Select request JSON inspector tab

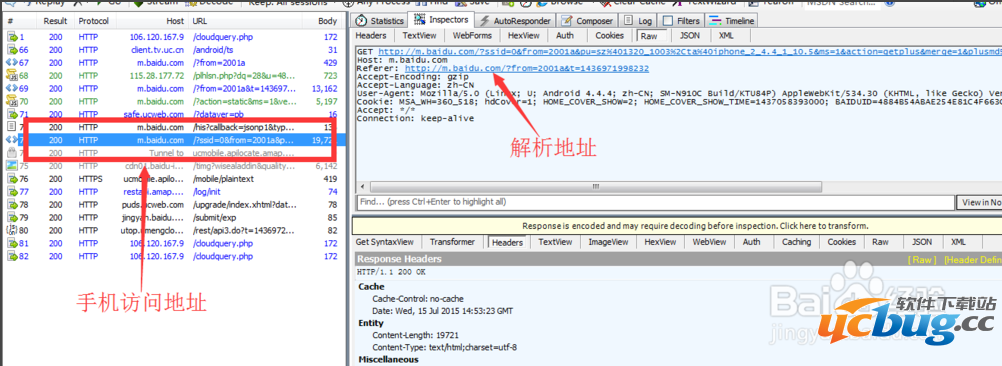[690, 36]
